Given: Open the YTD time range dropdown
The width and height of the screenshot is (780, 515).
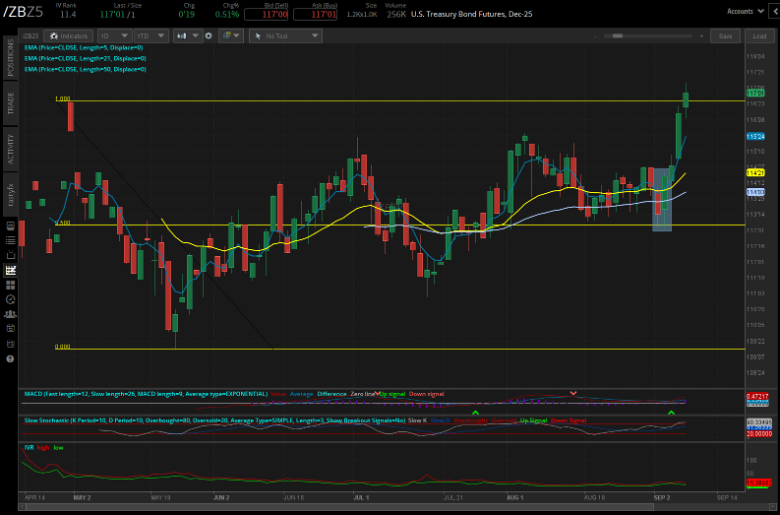Looking at the screenshot, I should (x=151, y=36).
